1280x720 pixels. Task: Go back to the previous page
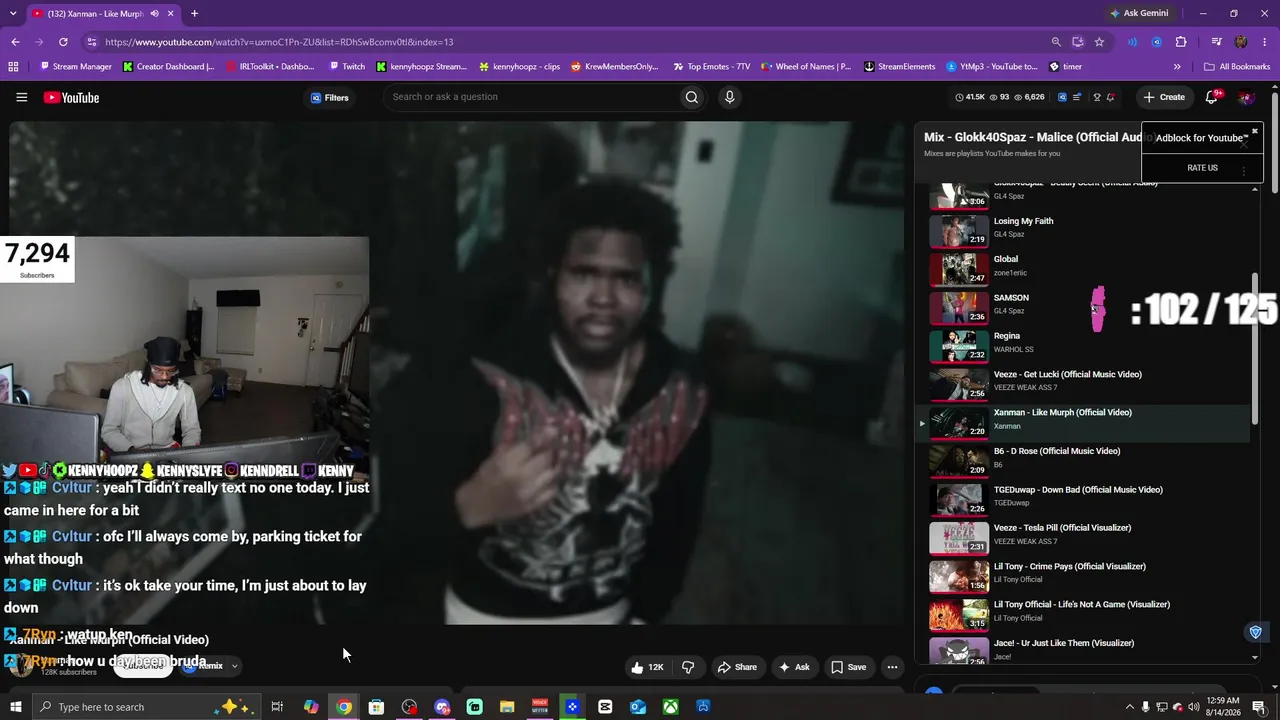point(15,42)
